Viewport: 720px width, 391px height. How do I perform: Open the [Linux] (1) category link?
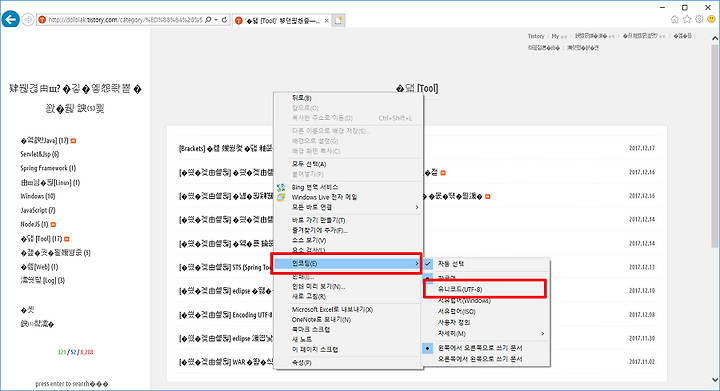(50, 183)
